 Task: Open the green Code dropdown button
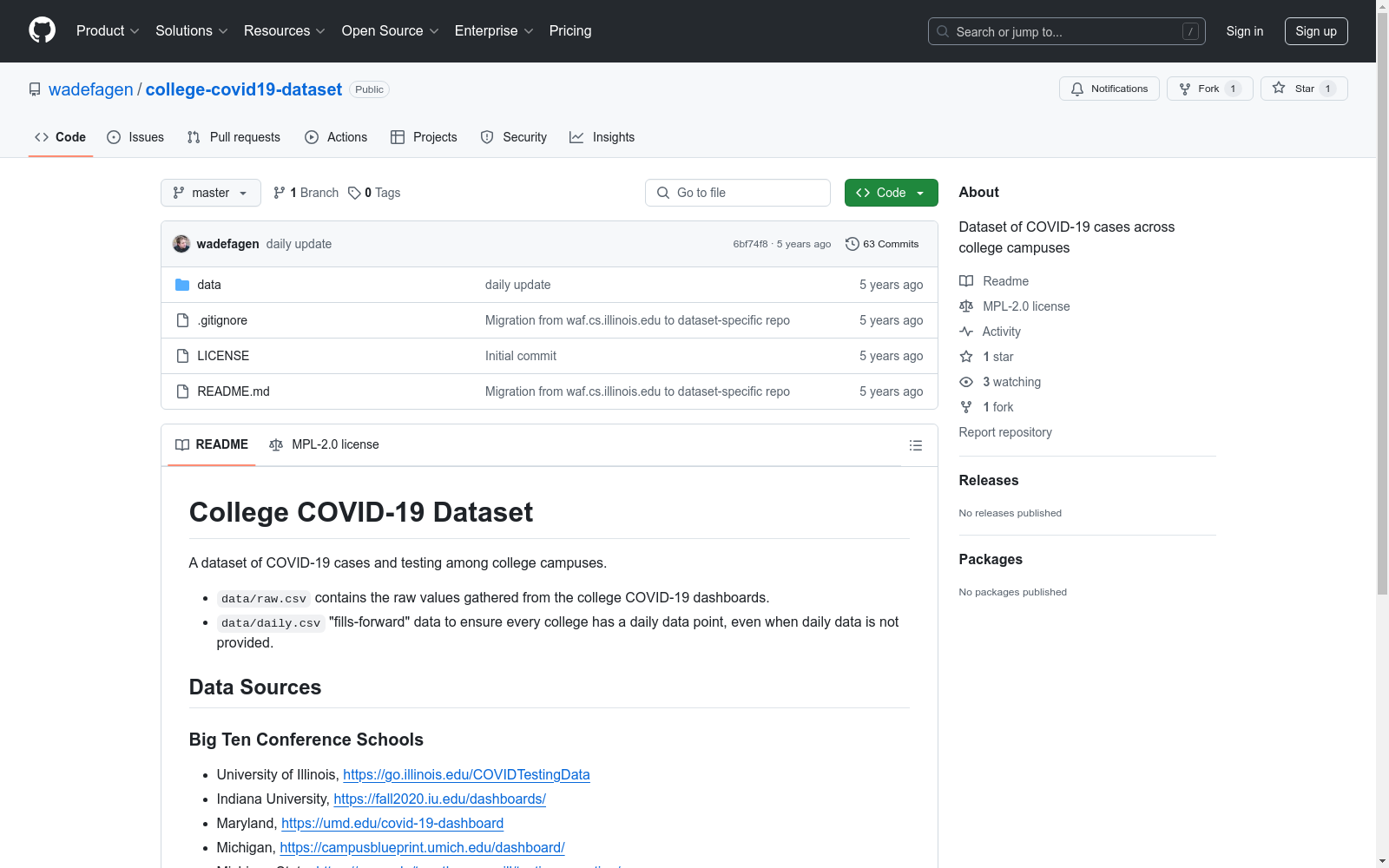pyautogui.click(x=891, y=193)
